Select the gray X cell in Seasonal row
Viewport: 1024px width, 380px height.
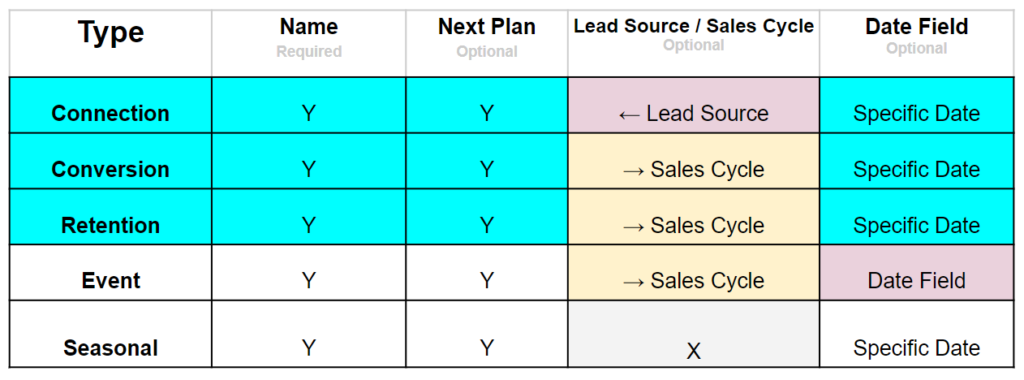(694, 334)
